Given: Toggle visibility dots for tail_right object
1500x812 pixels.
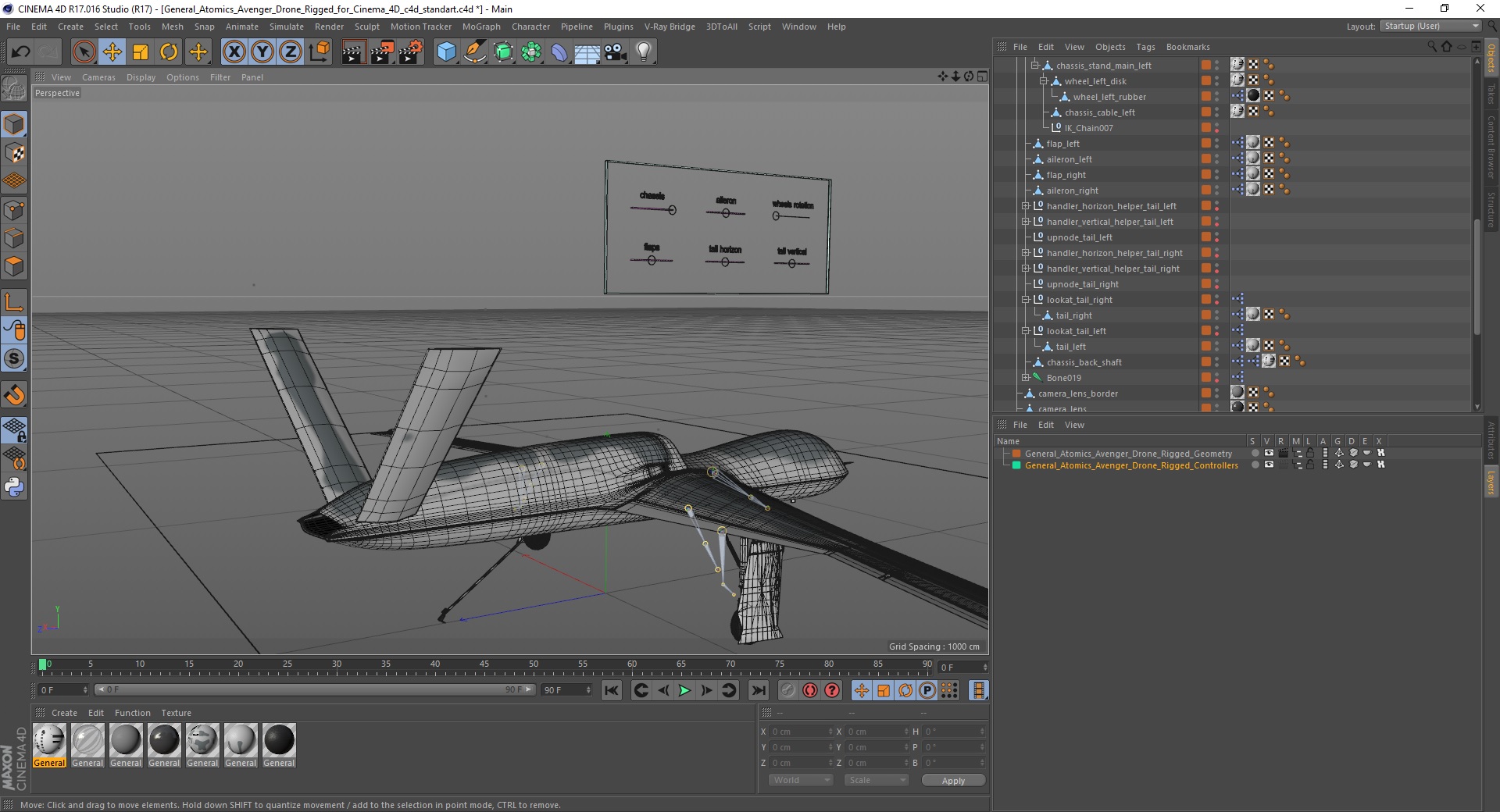Looking at the screenshot, I should click(1216, 315).
